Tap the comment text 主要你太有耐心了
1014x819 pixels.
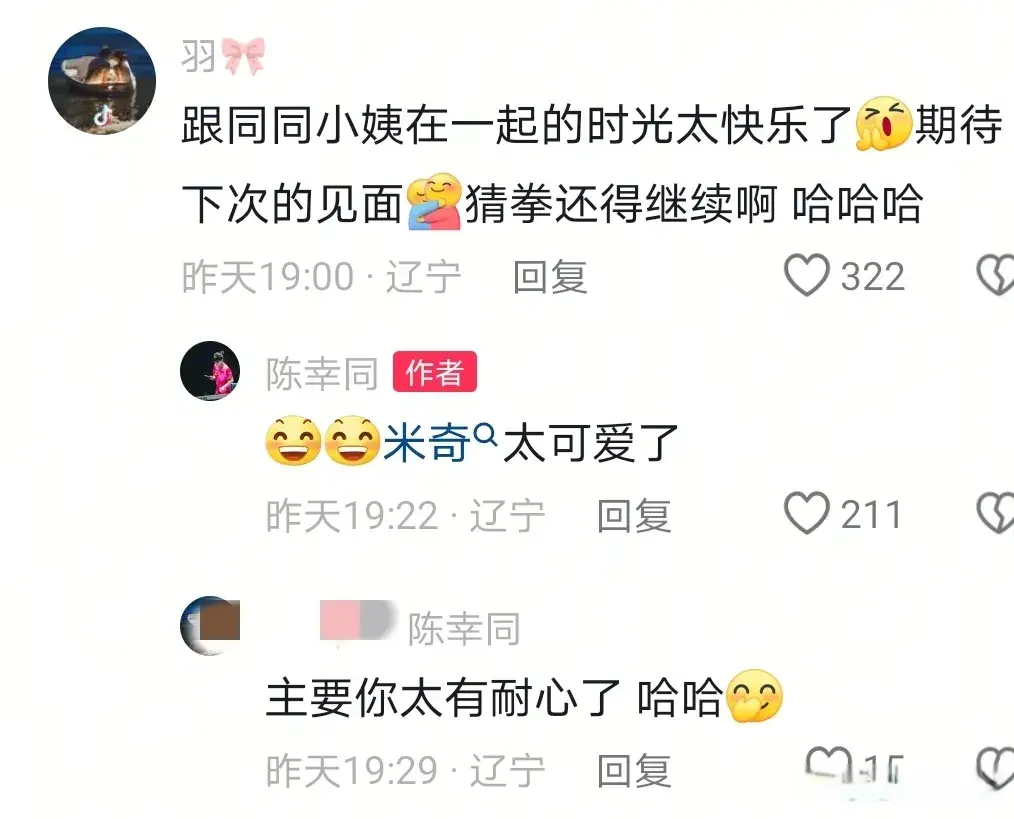[443, 699]
